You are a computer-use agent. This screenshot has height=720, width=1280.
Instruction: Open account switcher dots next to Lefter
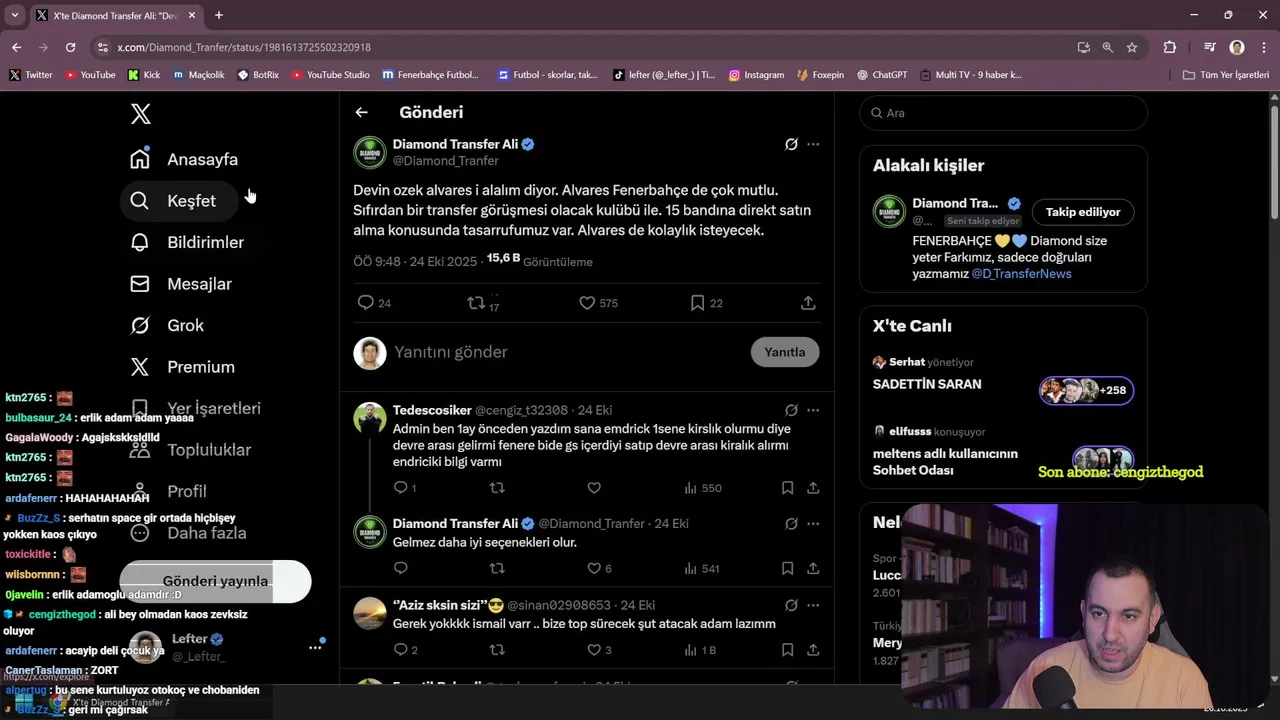coord(315,648)
